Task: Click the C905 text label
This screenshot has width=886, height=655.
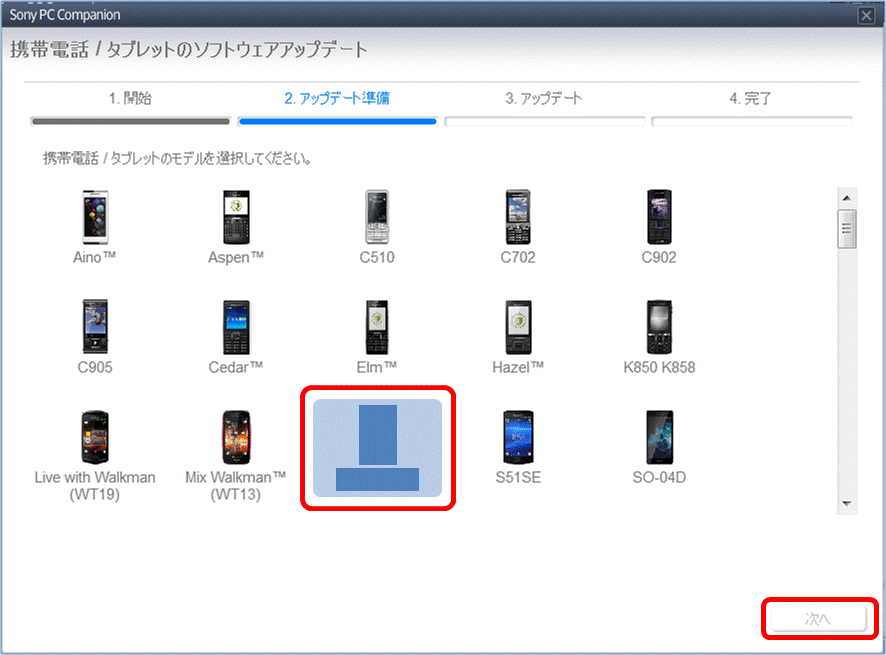Action: [95, 367]
